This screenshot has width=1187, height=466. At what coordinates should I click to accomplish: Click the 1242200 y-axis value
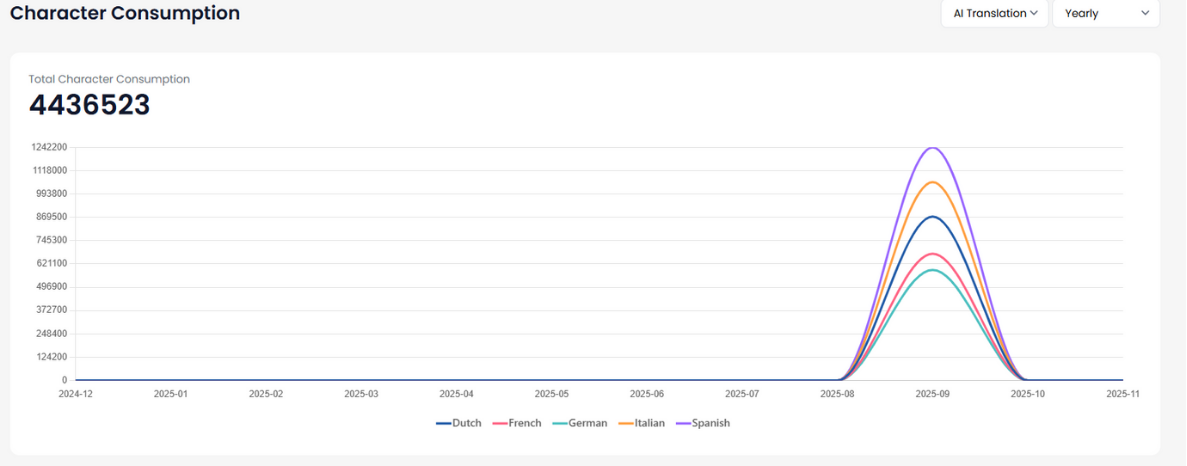49,148
